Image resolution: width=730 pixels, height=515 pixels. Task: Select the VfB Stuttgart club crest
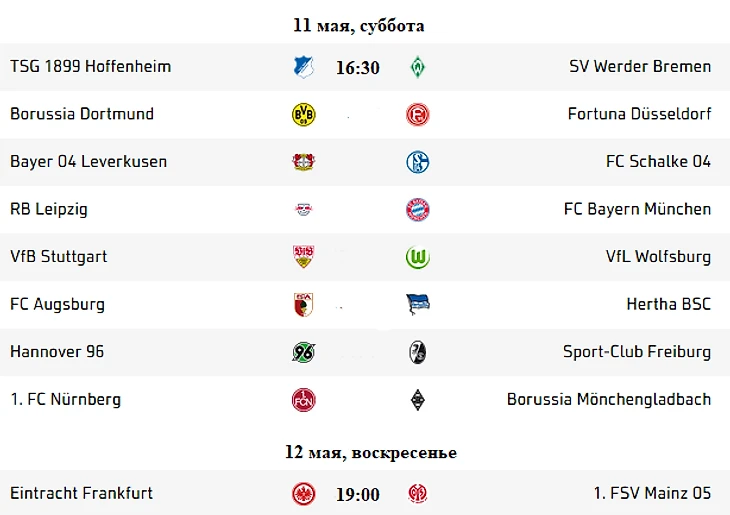(x=303, y=257)
